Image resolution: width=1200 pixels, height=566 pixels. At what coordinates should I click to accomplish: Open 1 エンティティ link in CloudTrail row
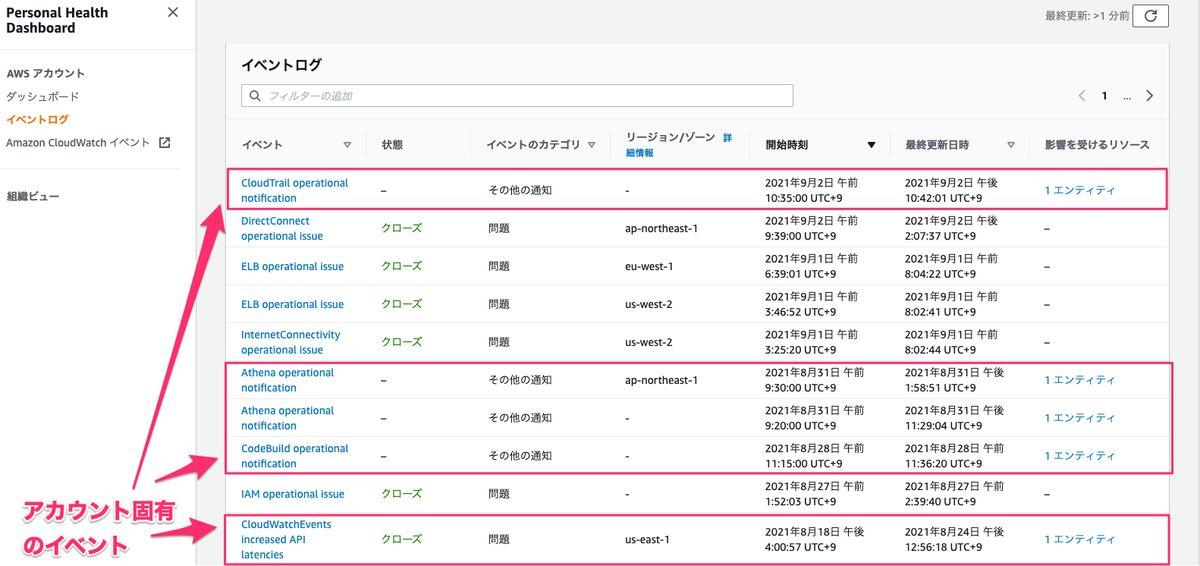[1079, 190]
